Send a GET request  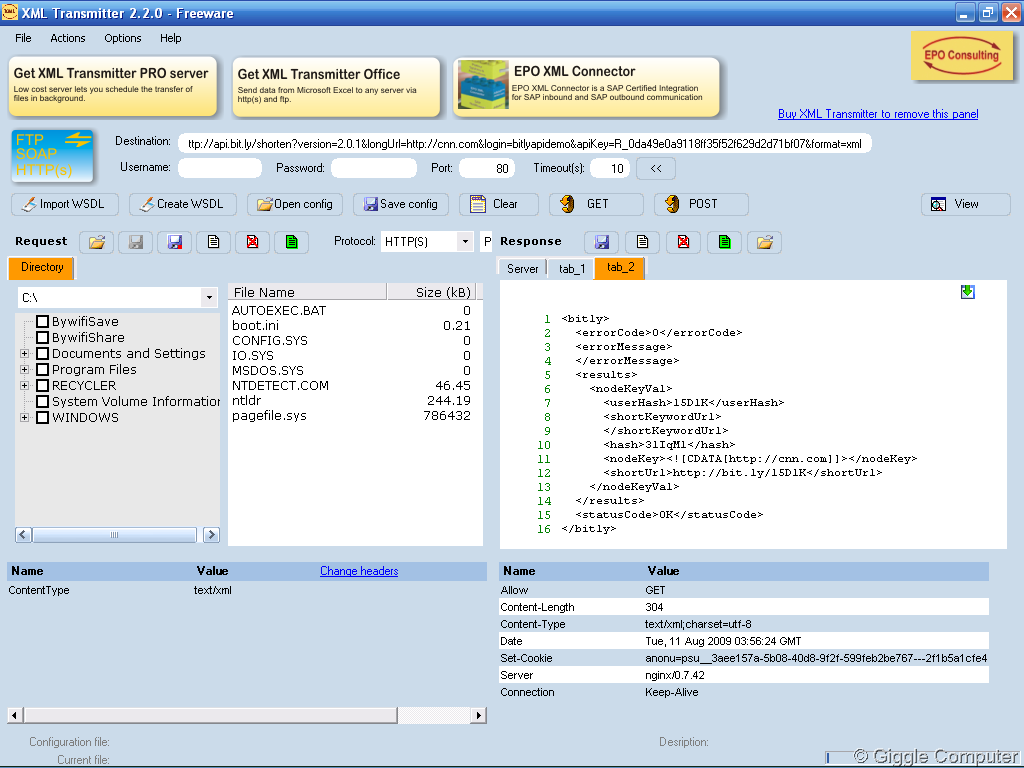(x=596, y=204)
